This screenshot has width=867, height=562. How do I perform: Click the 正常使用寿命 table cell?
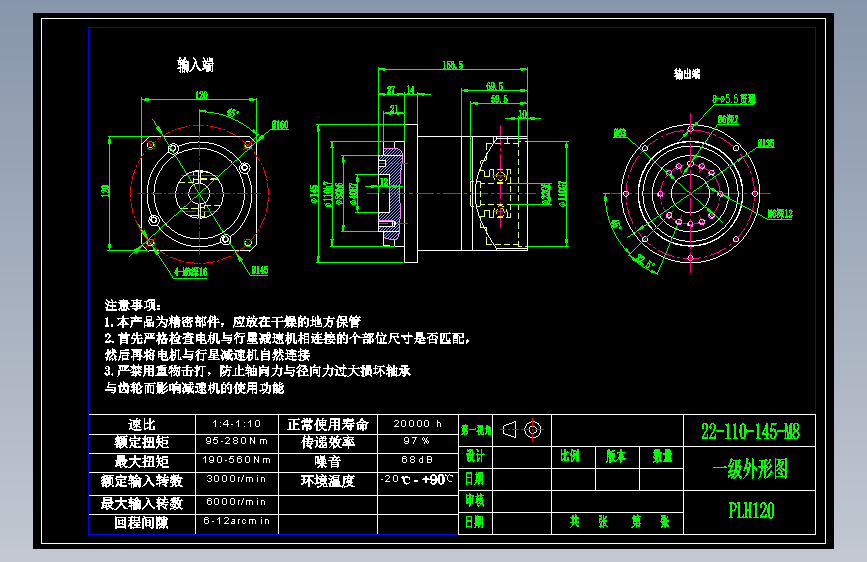[328, 424]
